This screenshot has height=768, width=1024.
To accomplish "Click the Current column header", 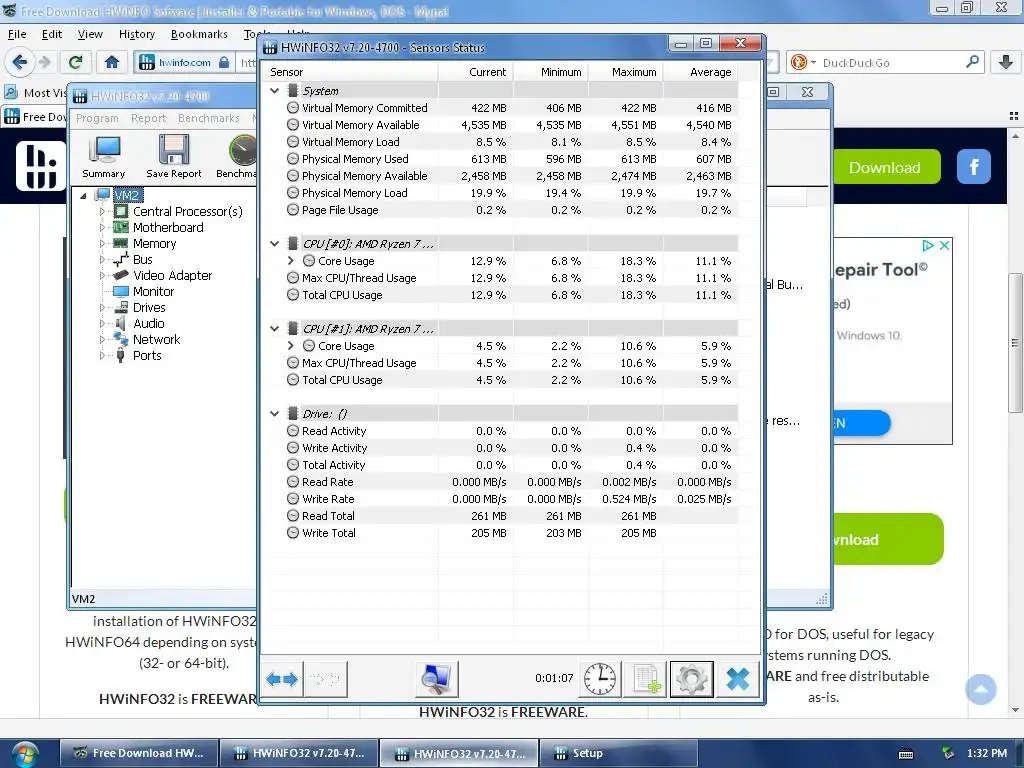I will (475, 72).
